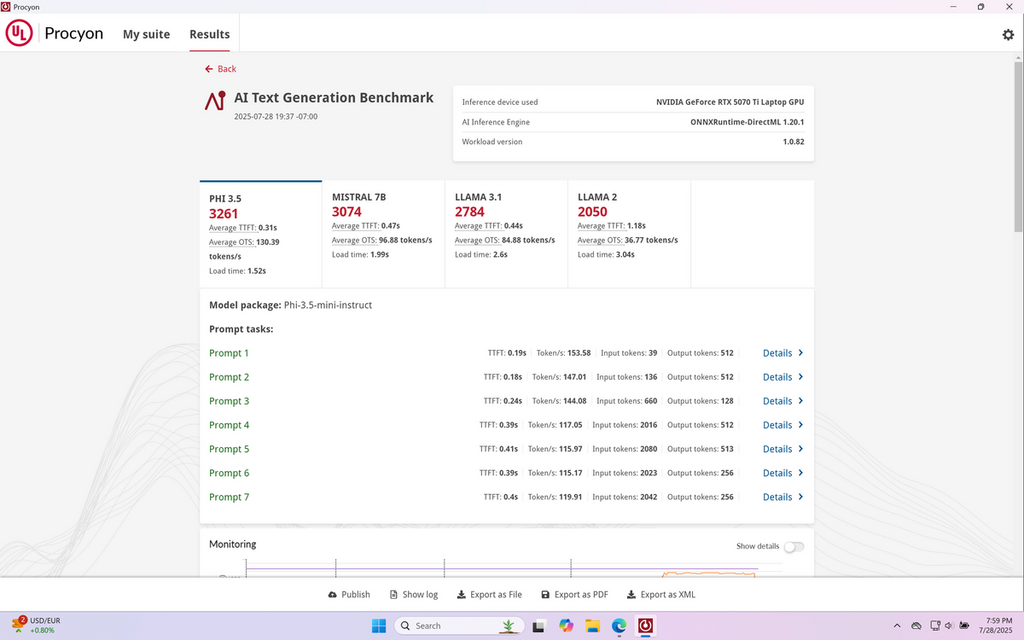The width and height of the screenshot is (1024, 640).
Task: Export the result as PDF
Action: pyautogui.click(x=574, y=594)
